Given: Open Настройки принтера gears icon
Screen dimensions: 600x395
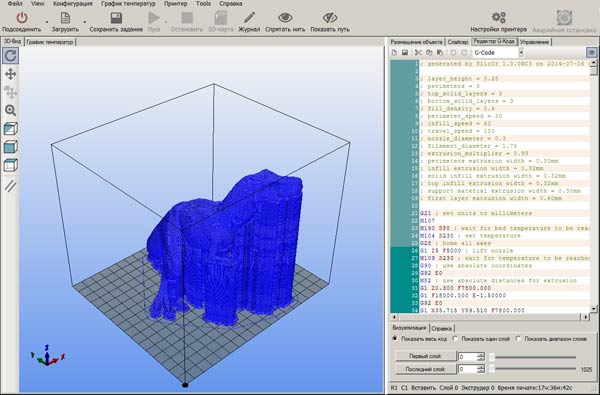Looking at the screenshot, I should pos(499,18).
